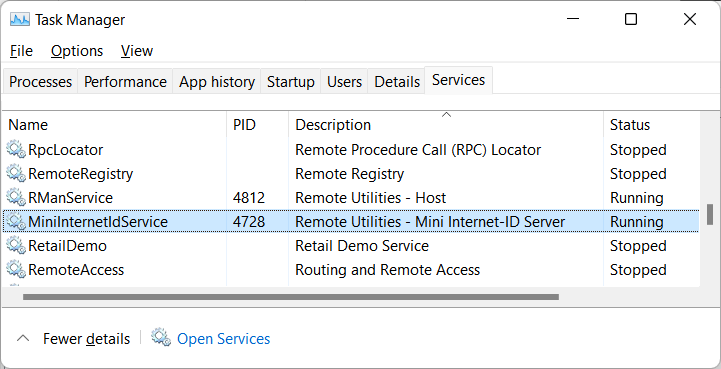Switch to the Details tab
Screen dimensions: 721x369
(397, 82)
